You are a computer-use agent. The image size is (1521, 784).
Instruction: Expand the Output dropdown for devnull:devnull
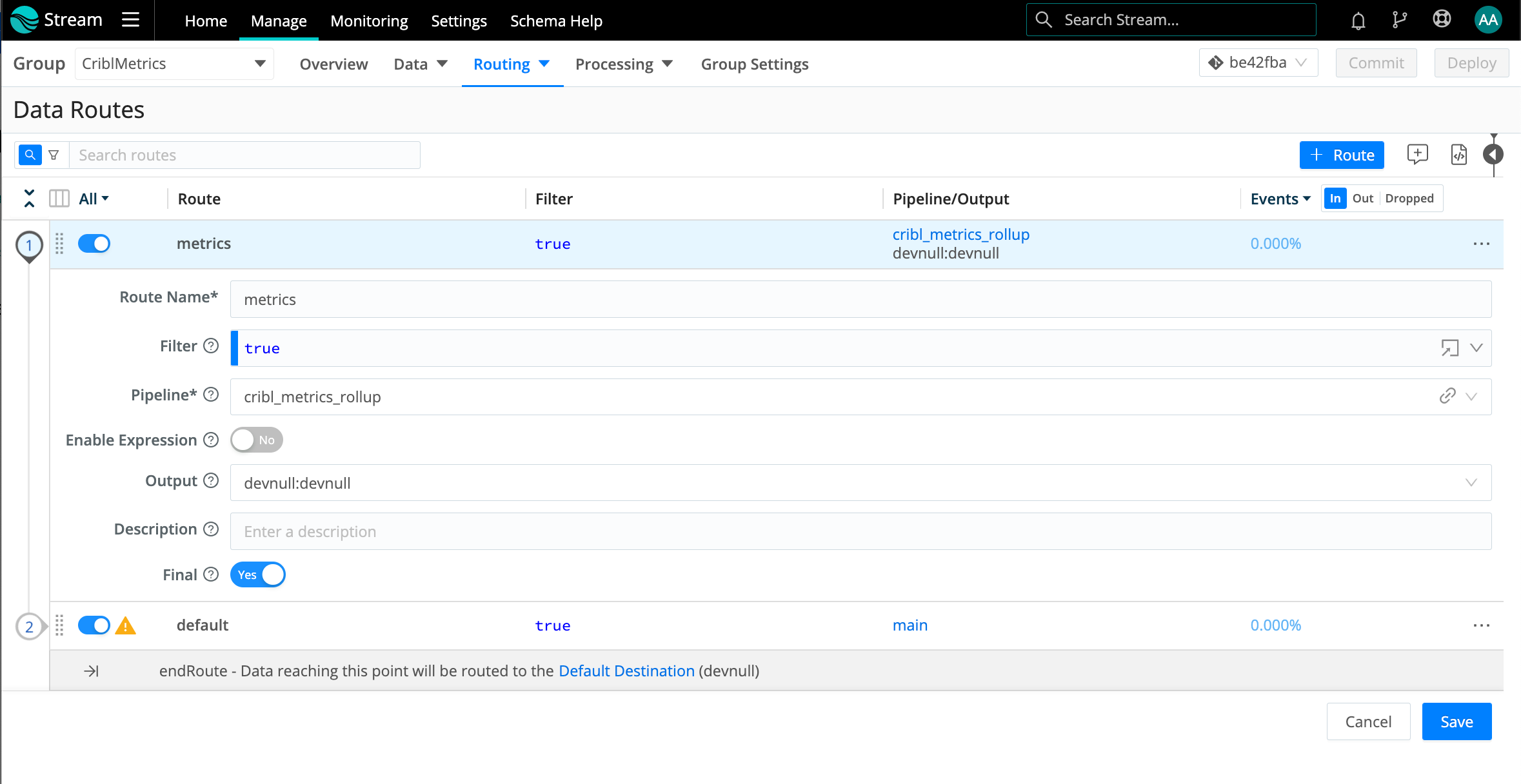coord(1473,482)
